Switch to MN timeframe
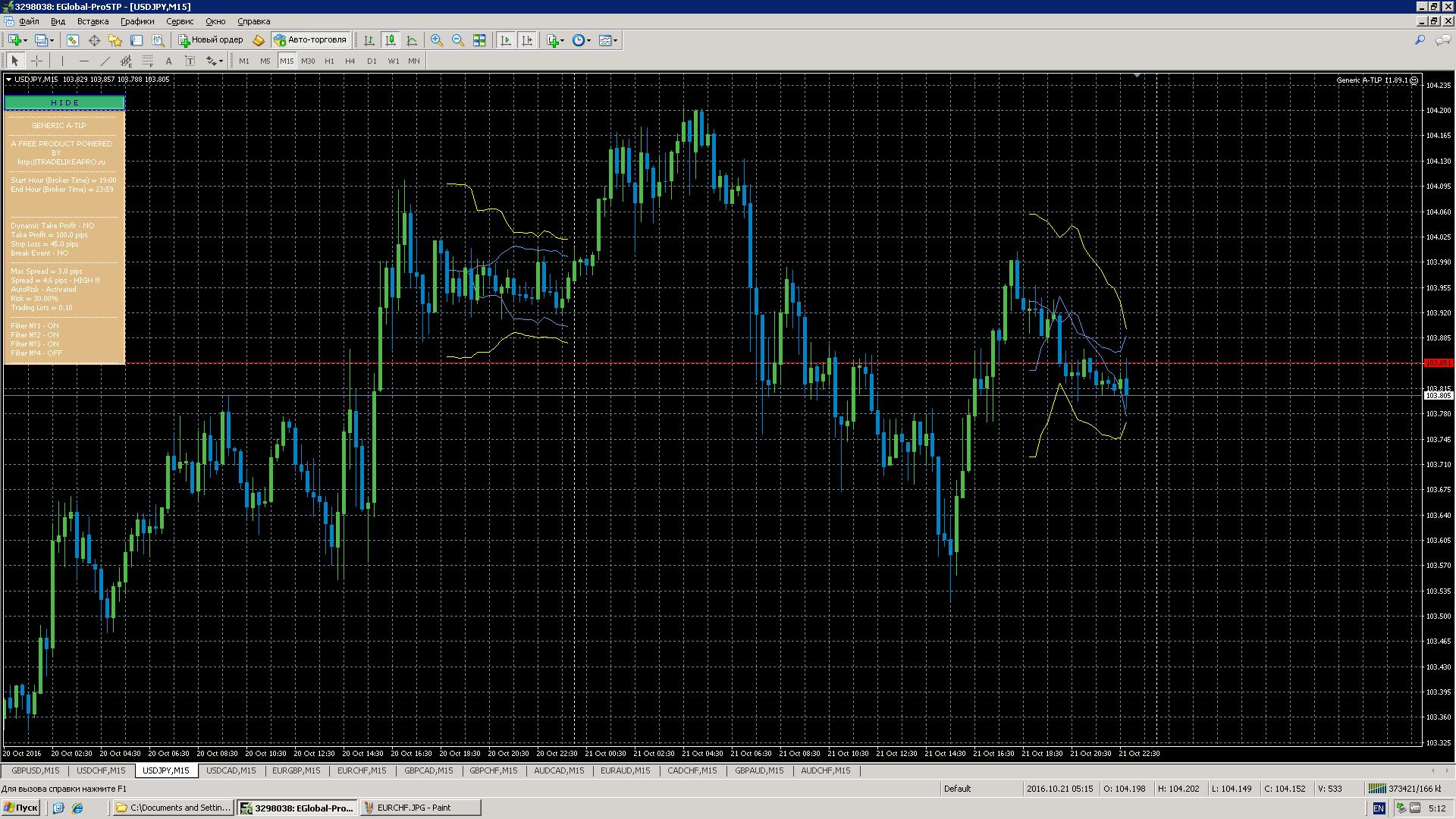 point(414,61)
